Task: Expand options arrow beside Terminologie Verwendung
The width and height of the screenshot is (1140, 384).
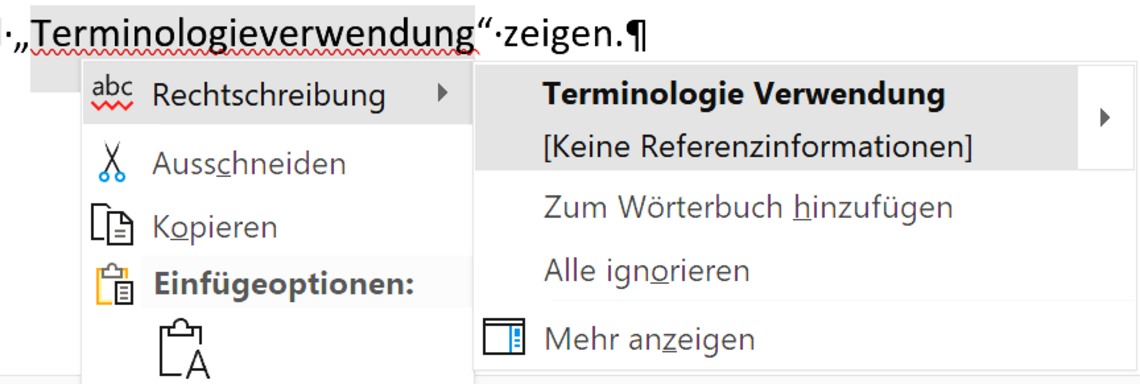Action: pos(1106,117)
